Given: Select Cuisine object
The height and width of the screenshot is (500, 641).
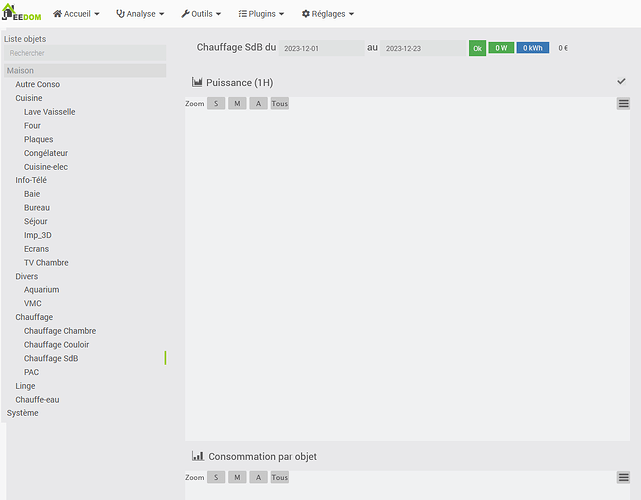Looking at the screenshot, I should point(29,98).
